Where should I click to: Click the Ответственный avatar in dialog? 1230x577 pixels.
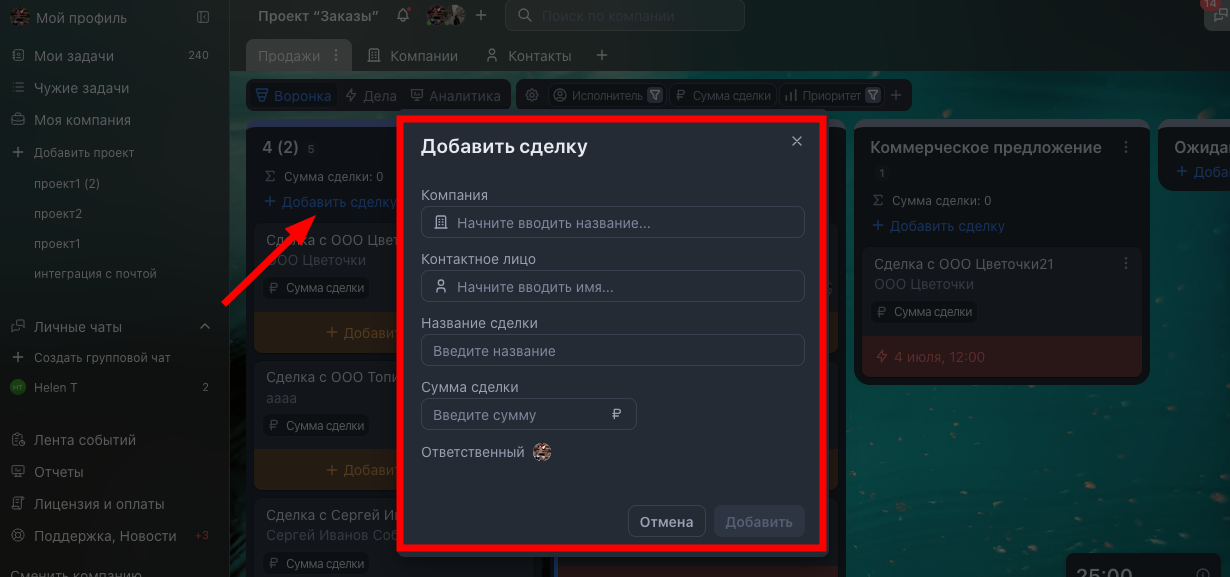coord(542,452)
